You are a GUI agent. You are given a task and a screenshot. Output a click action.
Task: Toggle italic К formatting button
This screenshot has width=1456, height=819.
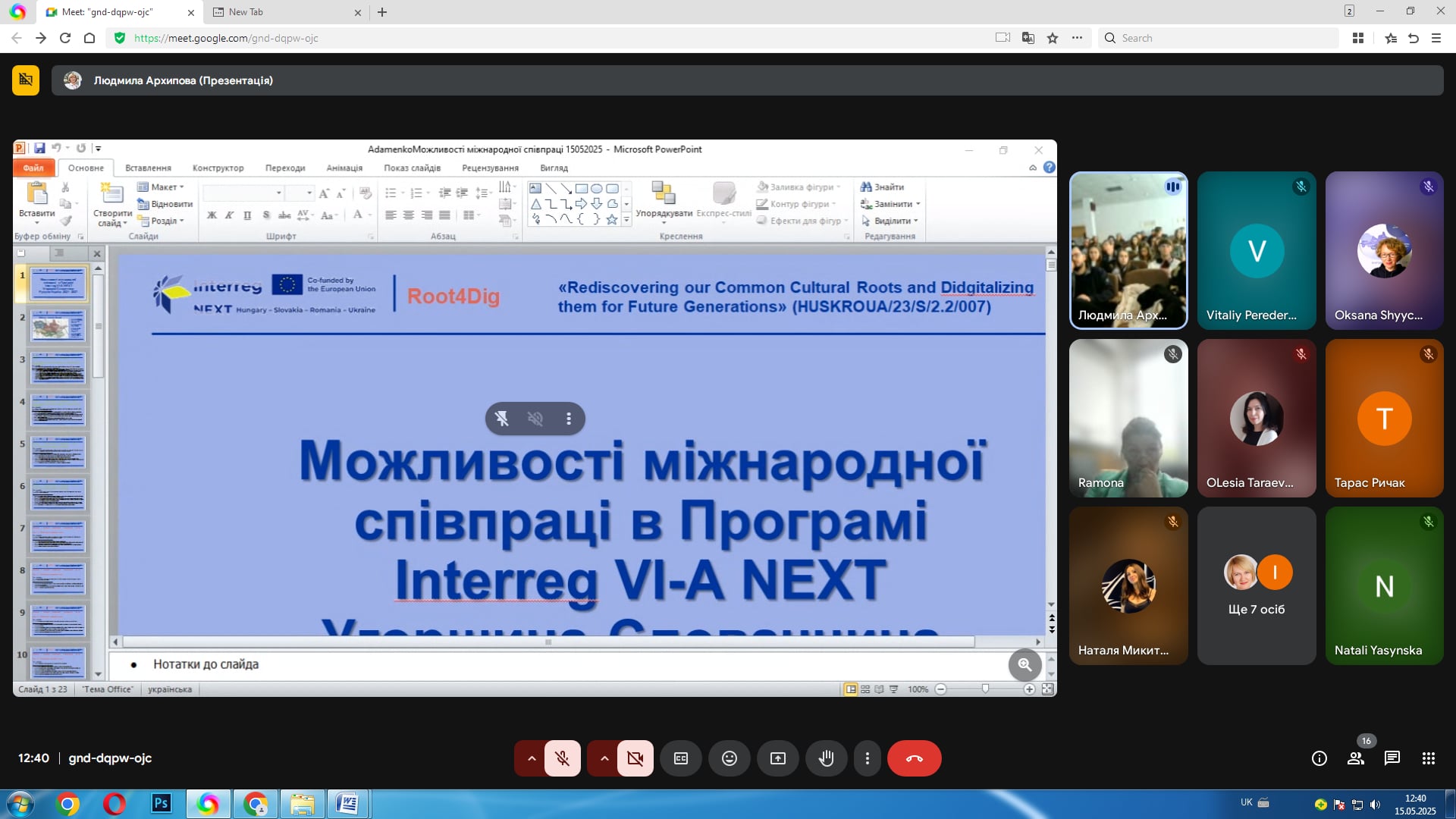229,215
